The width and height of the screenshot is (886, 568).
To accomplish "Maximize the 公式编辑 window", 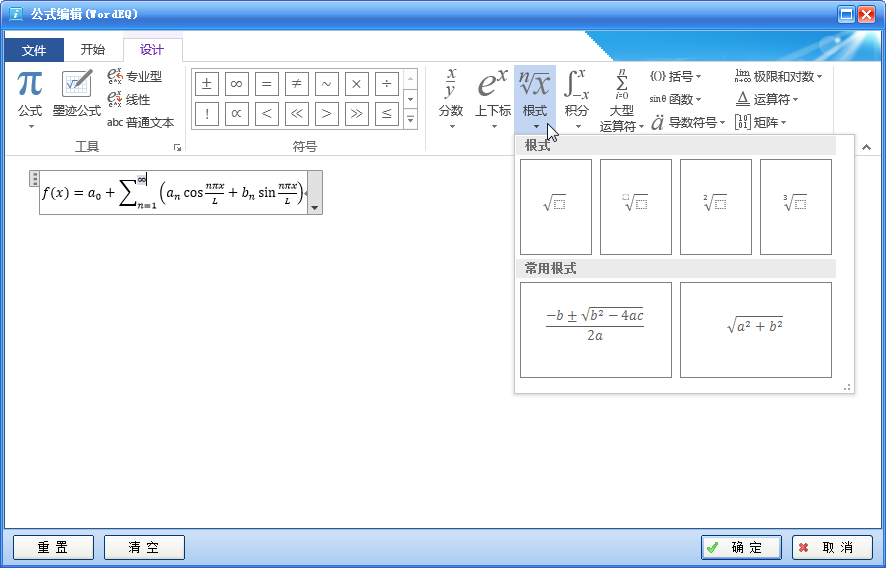I will (846, 15).
